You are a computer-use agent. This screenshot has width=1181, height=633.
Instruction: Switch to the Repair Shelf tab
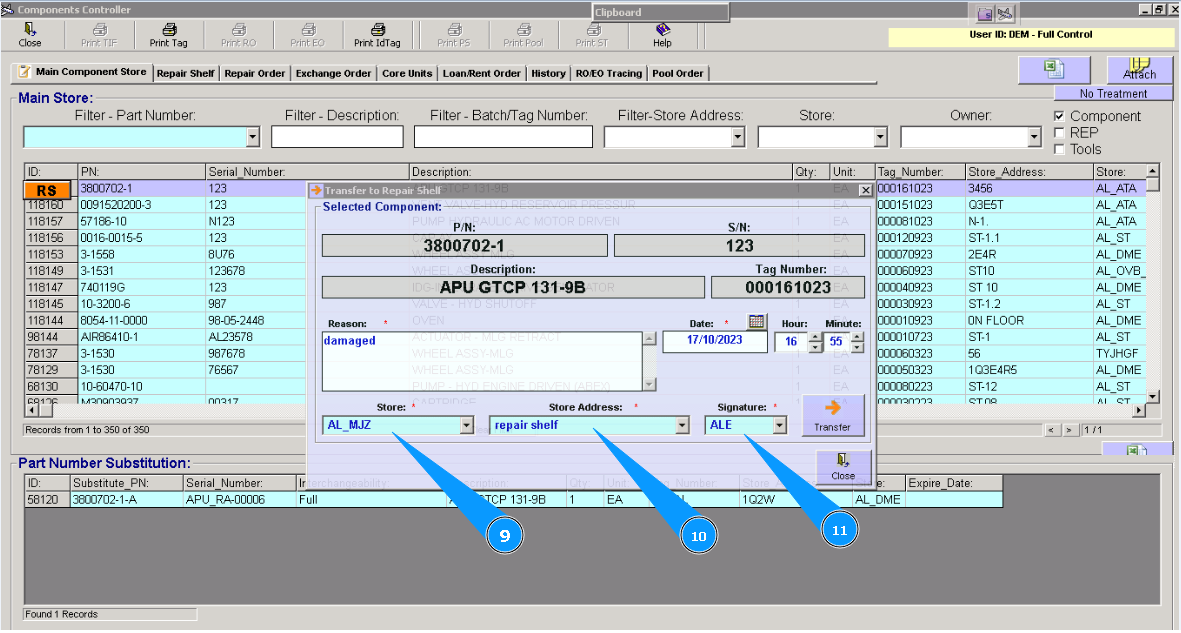click(x=185, y=72)
